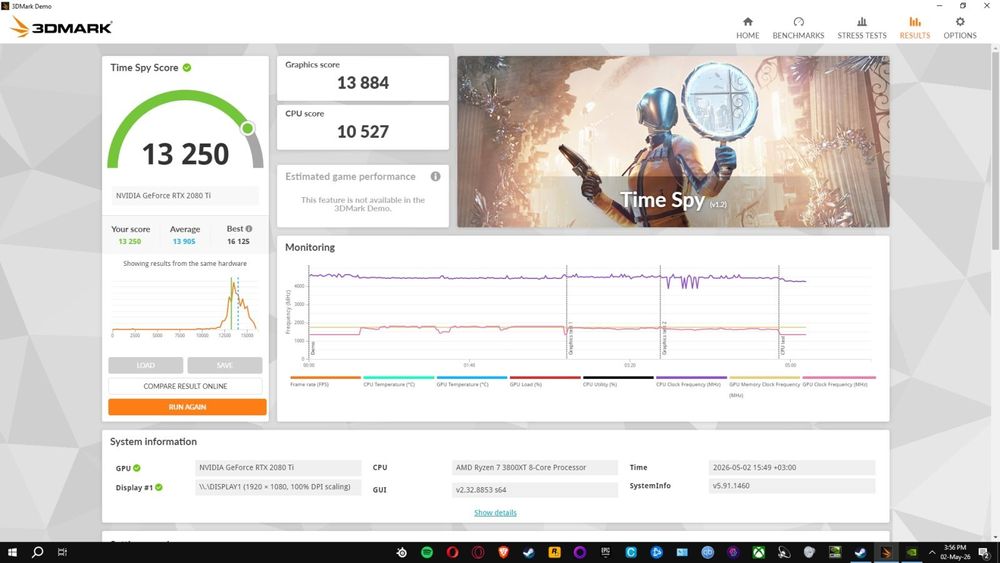Toggle CPU Temperature legend color
Screen dimensions: 1000x563
pyautogui.click(x=399, y=377)
